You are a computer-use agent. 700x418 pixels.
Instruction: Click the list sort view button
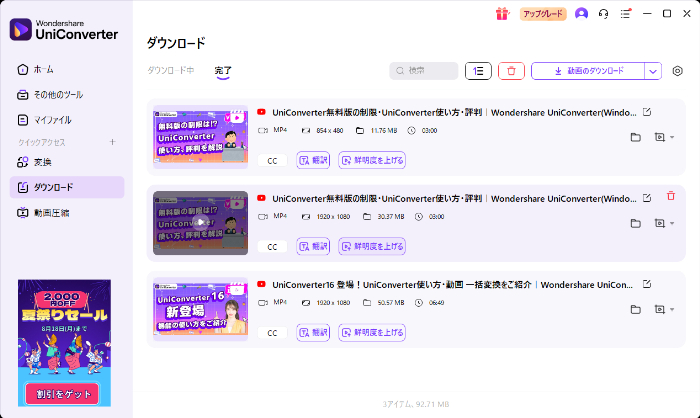point(478,71)
